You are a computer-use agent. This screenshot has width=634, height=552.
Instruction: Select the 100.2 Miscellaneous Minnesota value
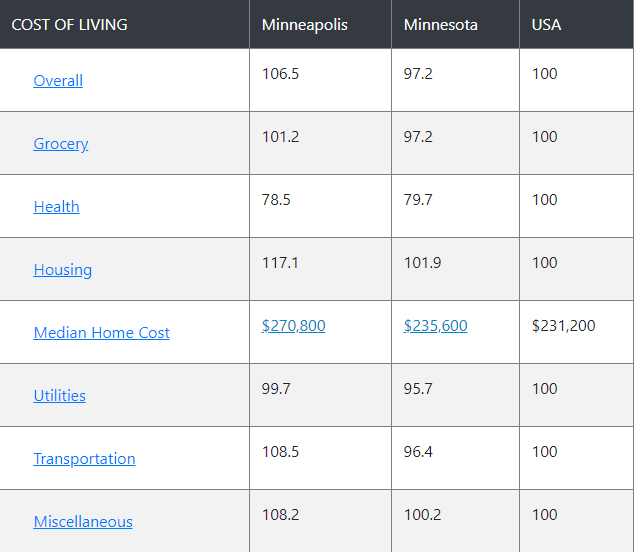[x=423, y=515]
